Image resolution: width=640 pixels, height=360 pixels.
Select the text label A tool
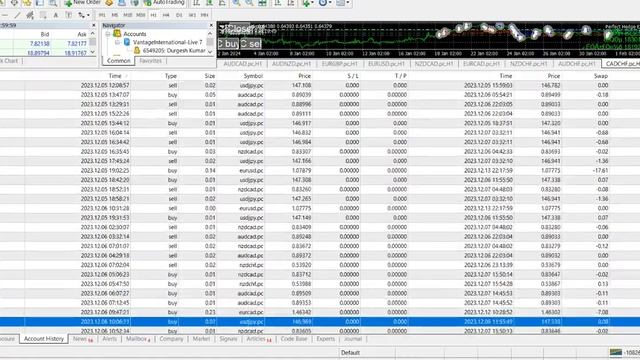pyautogui.click(x=56, y=15)
